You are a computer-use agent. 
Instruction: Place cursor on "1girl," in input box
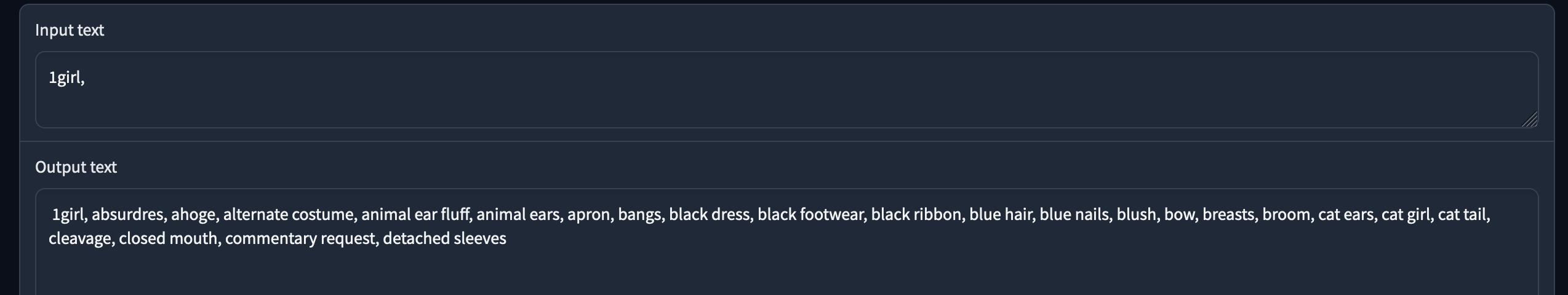(x=66, y=78)
